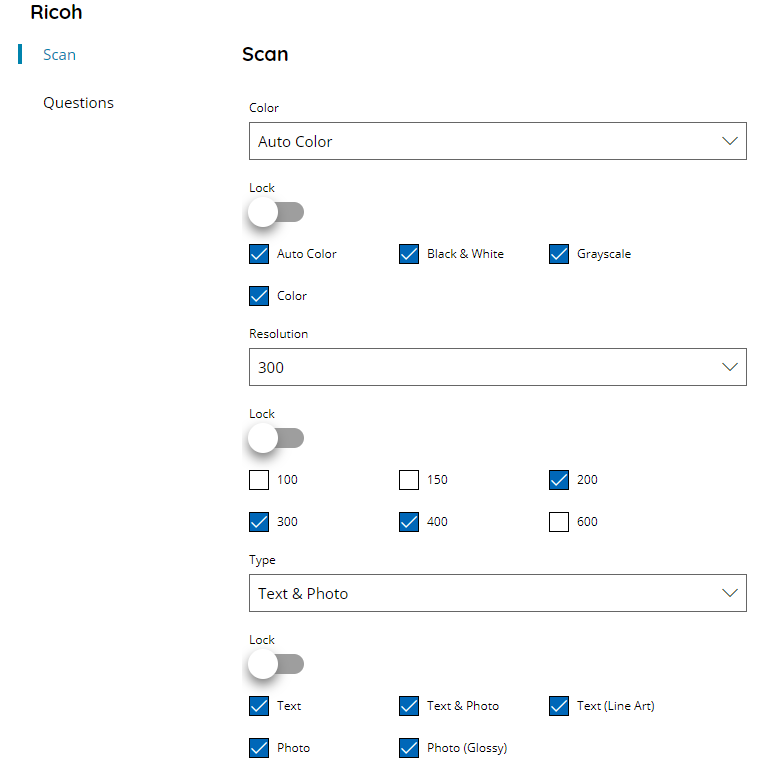Uncheck the 400 resolution checkbox
The height and width of the screenshot is (770, 772).
(409, 522)
